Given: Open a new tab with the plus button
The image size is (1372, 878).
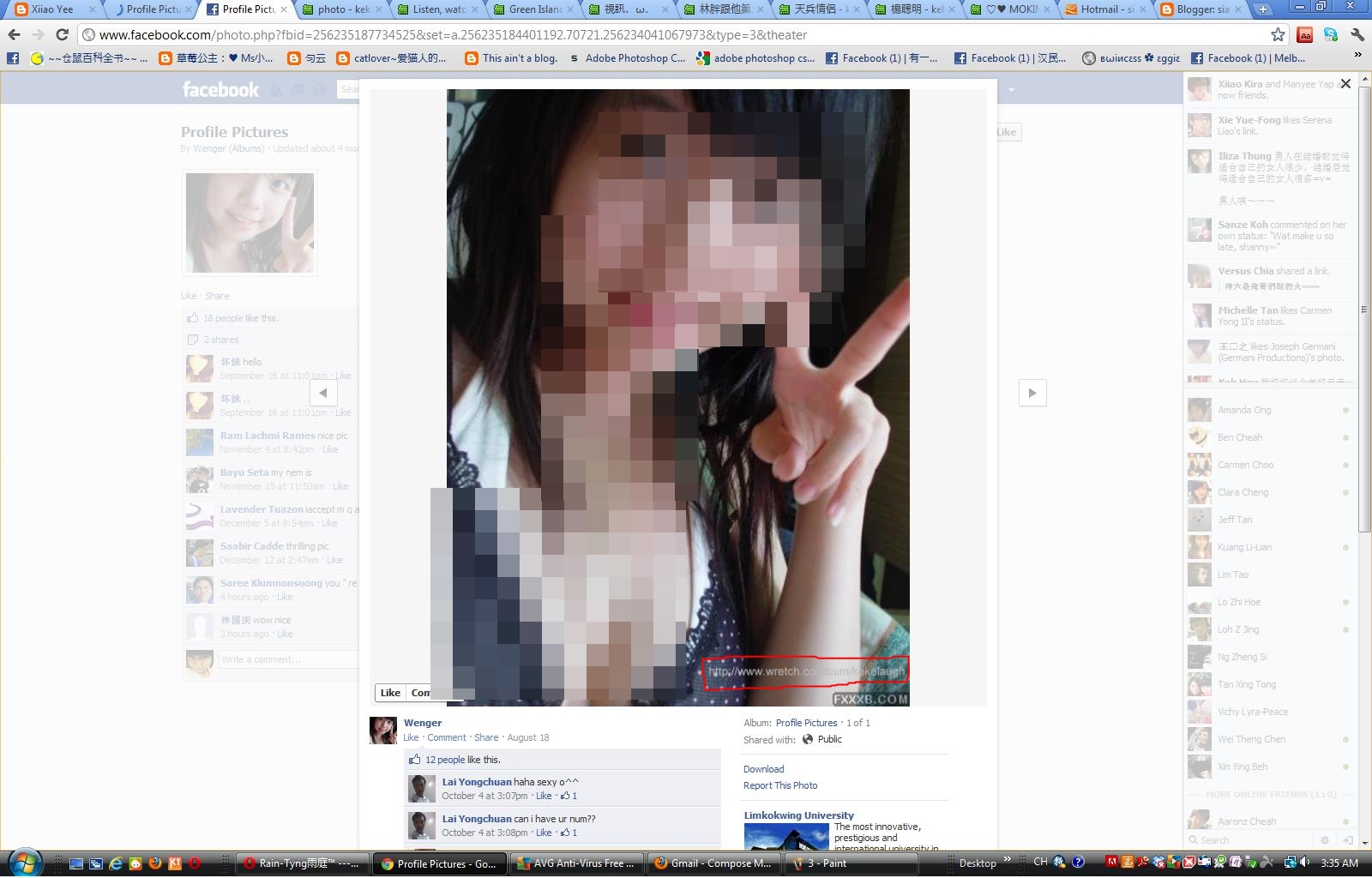Looking at the screenshot, I should click(1262, 9).
